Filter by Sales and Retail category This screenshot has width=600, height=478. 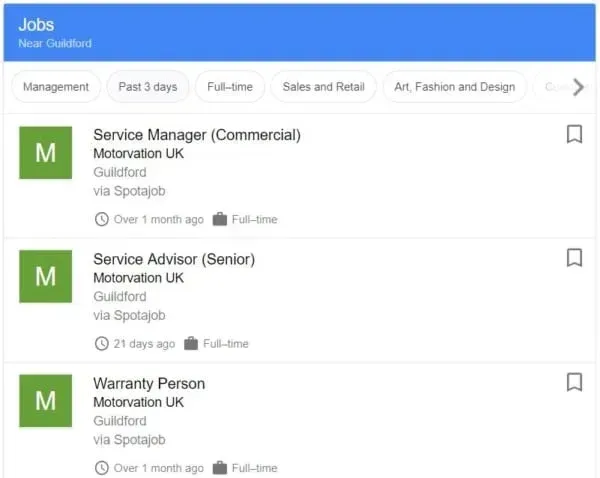323,87
